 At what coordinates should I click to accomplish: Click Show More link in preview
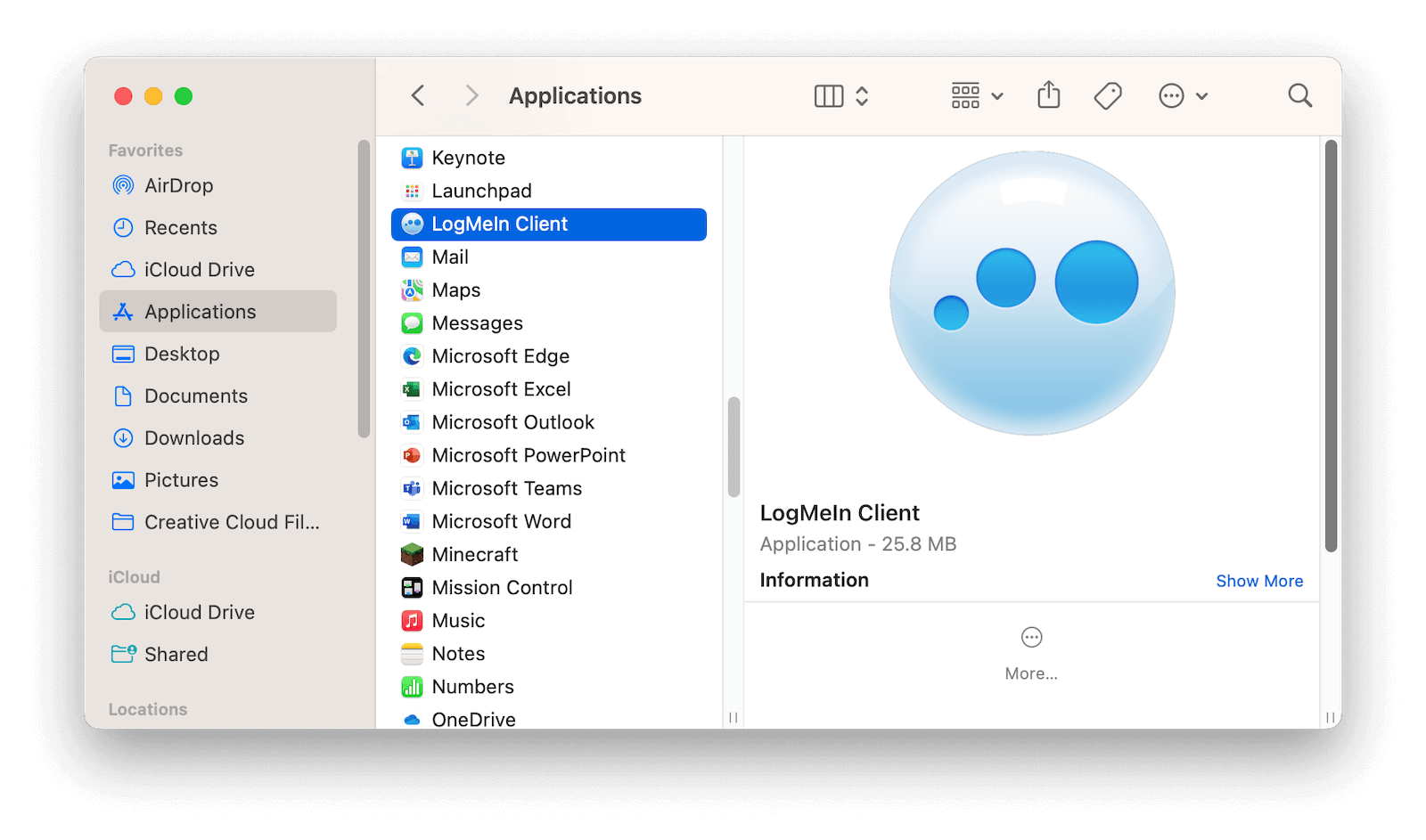(1259, 581)
